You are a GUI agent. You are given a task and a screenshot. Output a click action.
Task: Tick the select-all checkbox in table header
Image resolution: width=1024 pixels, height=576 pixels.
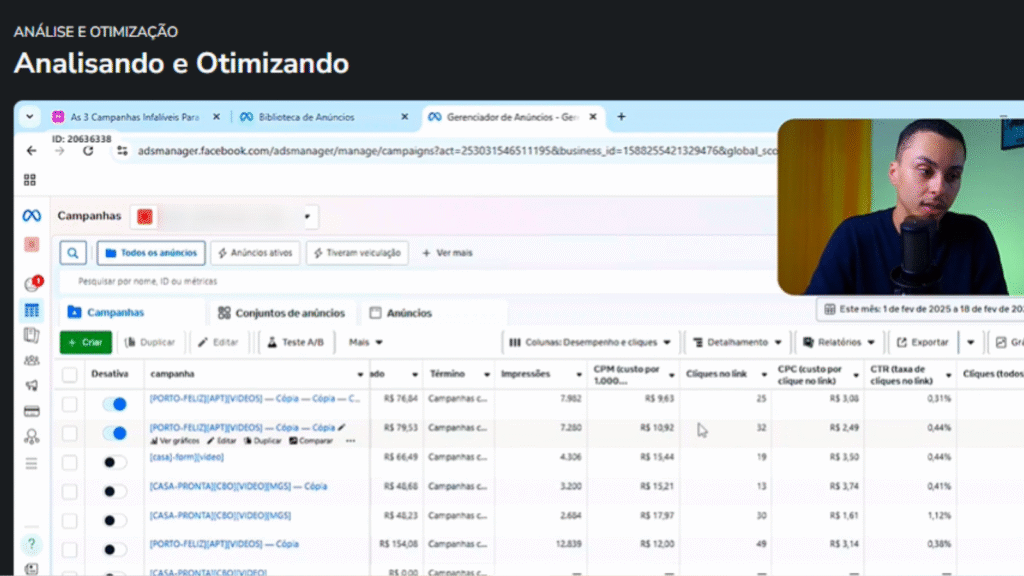click(69, 375)
